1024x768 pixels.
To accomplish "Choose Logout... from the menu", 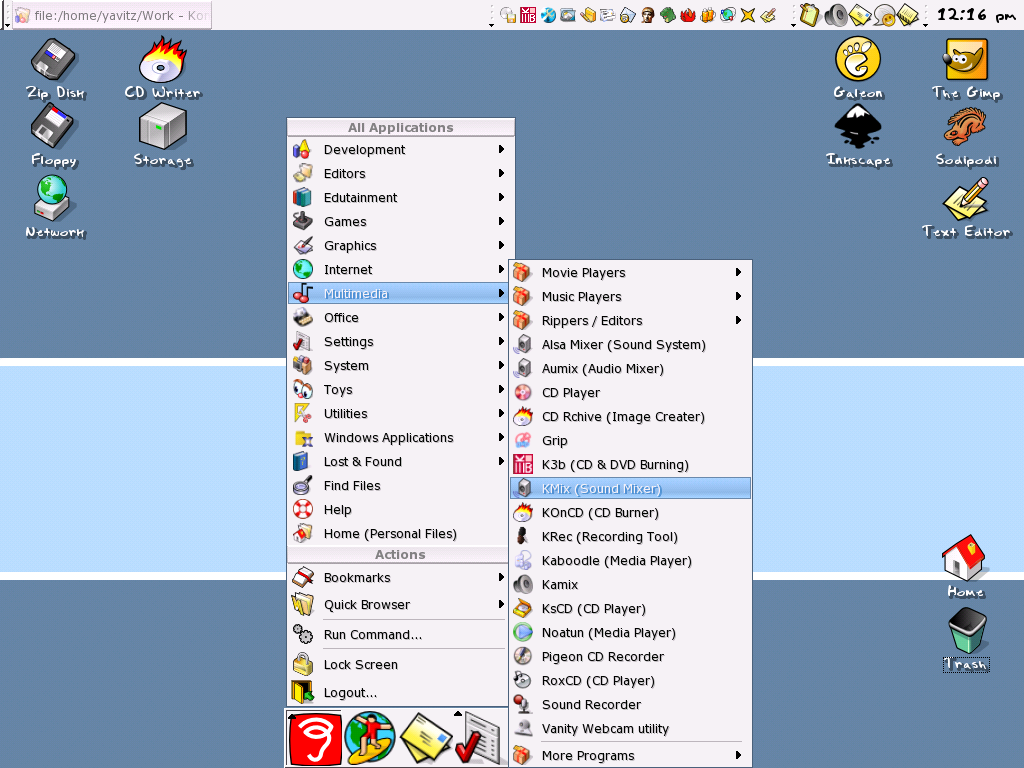I will pos(400,693).
